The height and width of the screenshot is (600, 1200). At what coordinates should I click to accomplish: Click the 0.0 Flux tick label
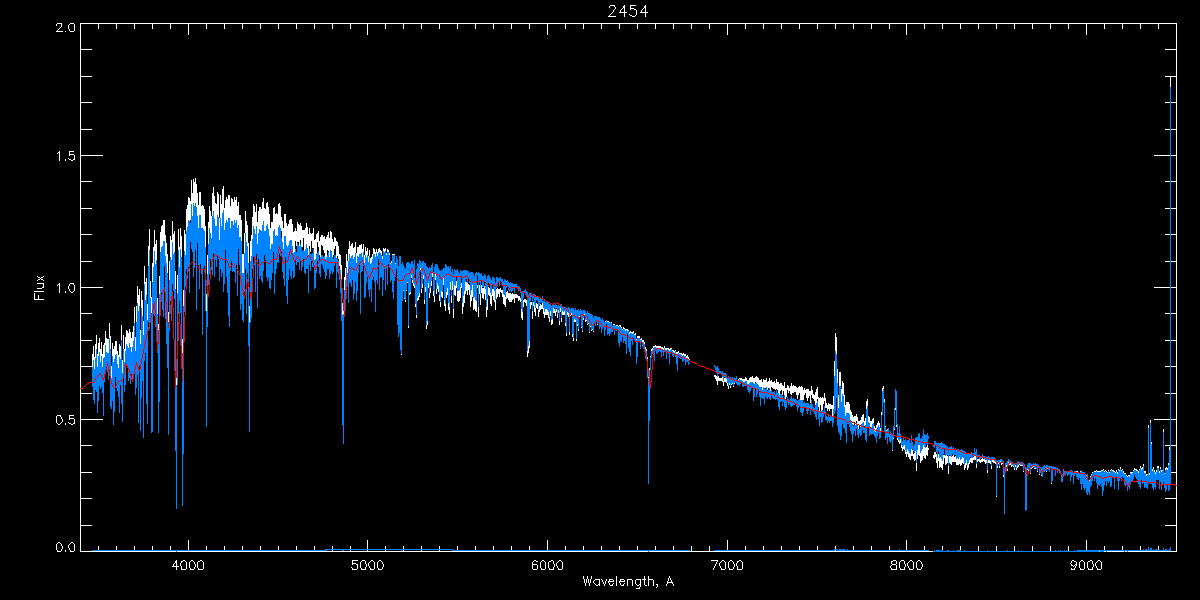click(64, 547)
